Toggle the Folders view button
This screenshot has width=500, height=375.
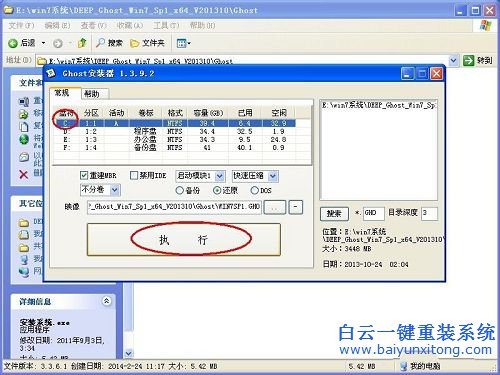coord(147,43)
